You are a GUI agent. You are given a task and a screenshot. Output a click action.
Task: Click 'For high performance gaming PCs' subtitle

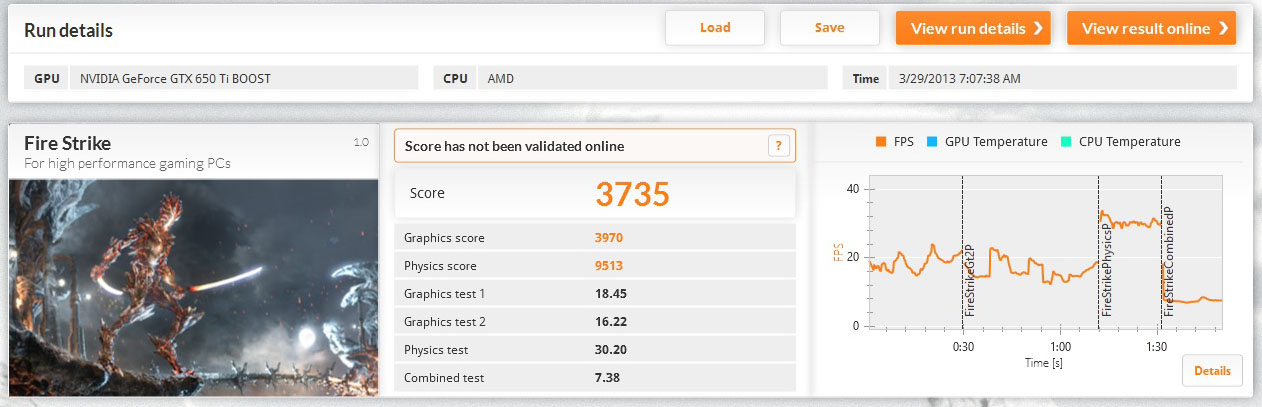pos(127,163)
